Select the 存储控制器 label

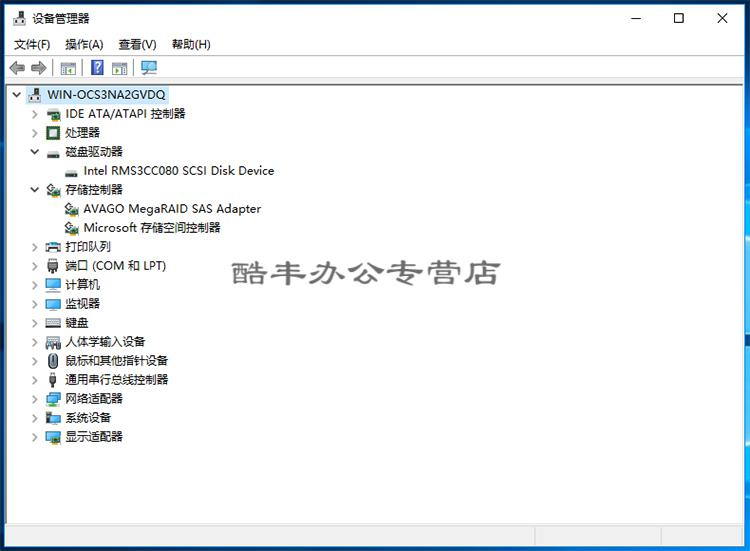click(x=94, y=190)
